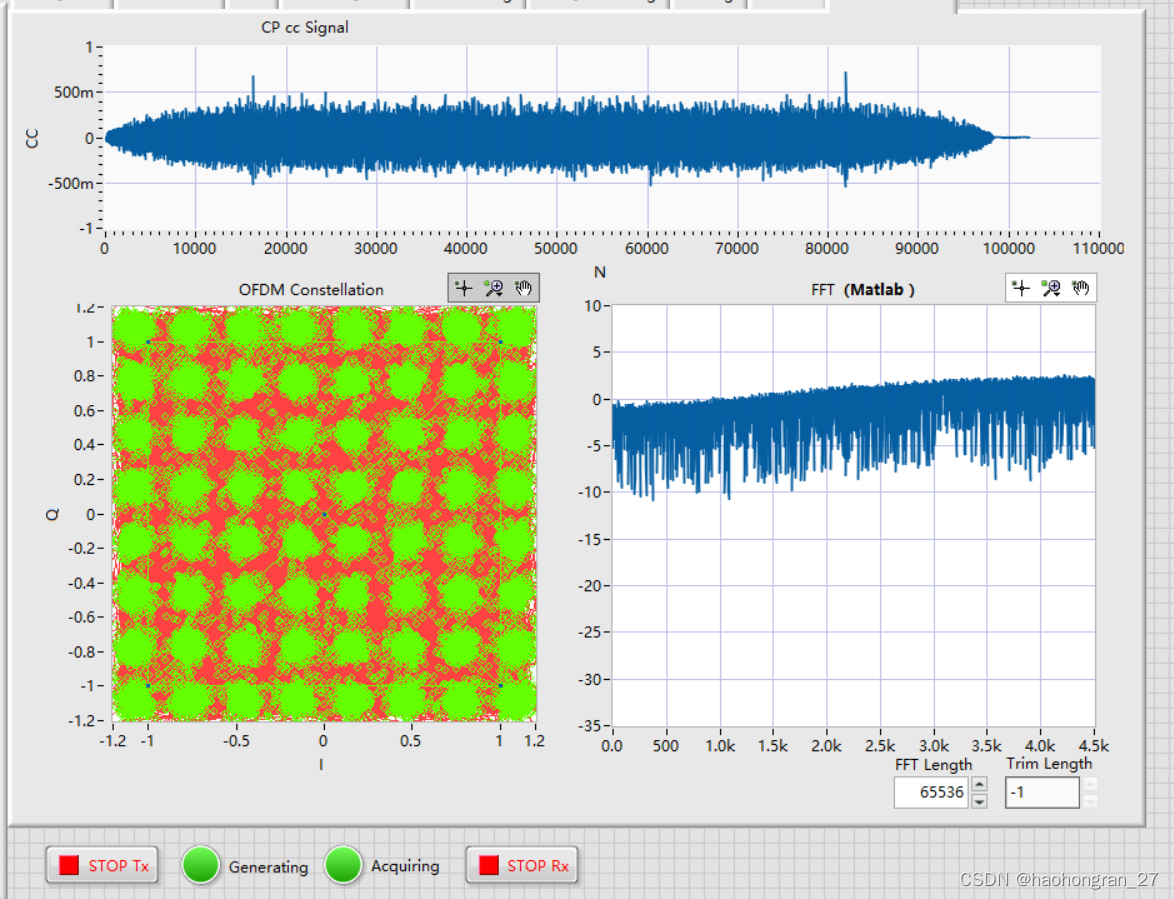Screen dimensions: 1174x899
Task: Select the cursor tool on the FFT graph palette
Action: 1021,288
